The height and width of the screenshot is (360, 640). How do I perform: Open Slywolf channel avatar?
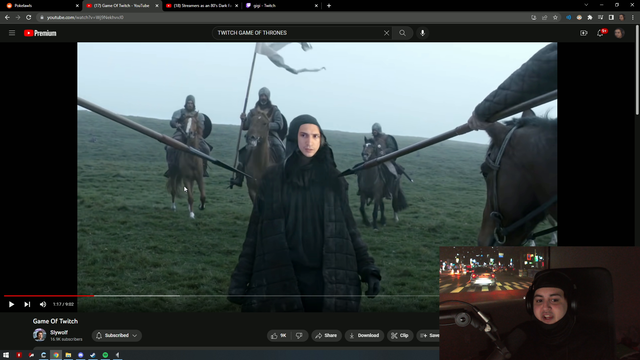pyautogui.click(x=40, y=335)
